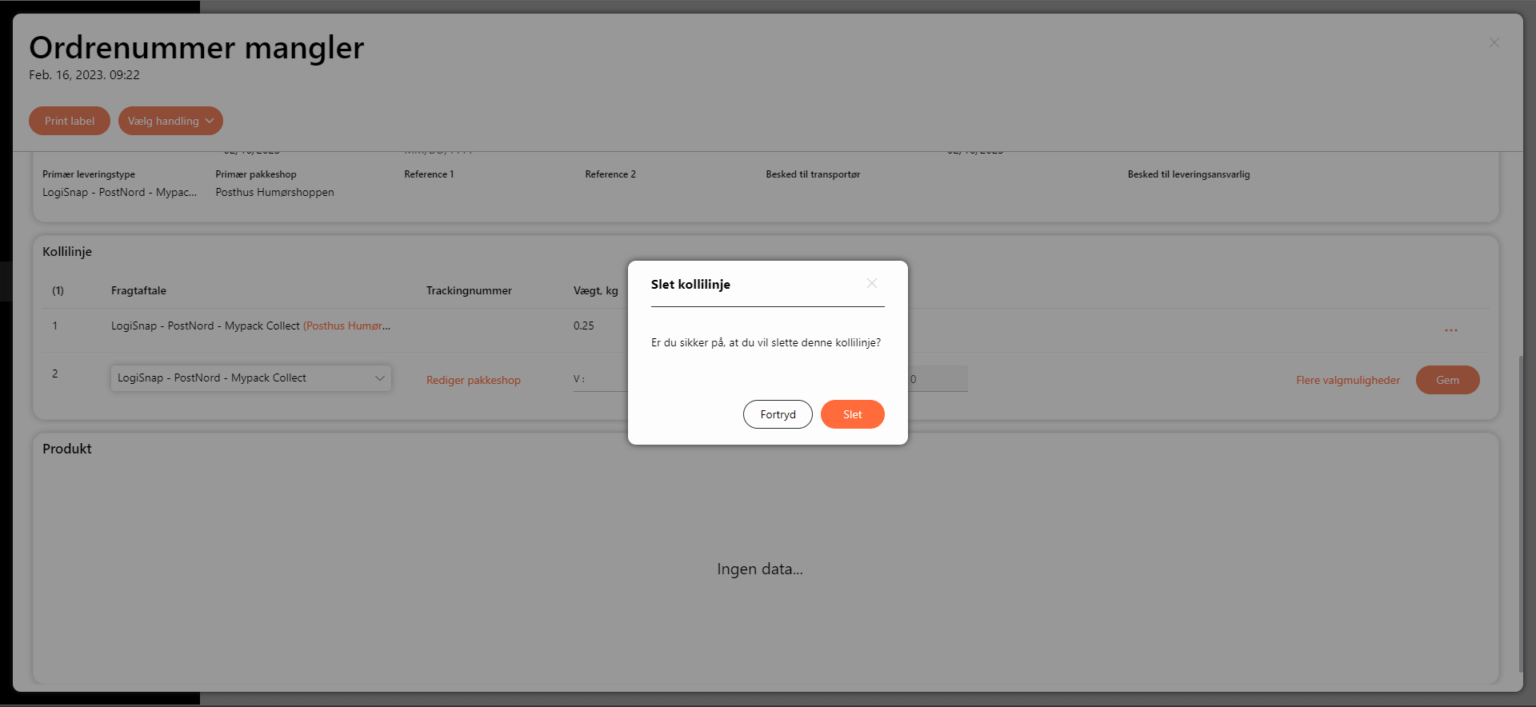Click the Flere valgmuligheder link
This screenshot has height=707, width=1536.
[x=1347, y=379]
